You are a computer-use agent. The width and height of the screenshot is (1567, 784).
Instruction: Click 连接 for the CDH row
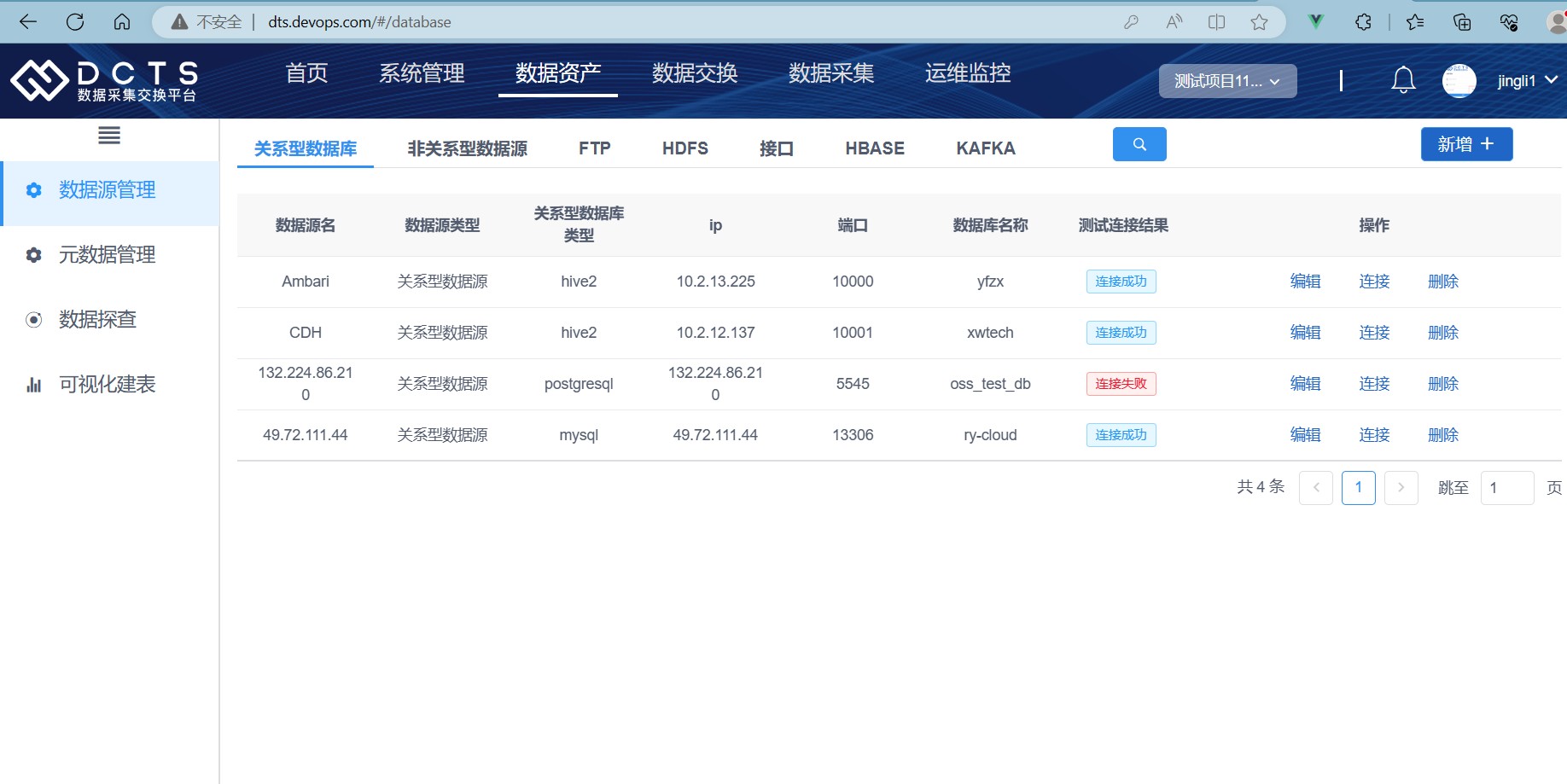point(1374,333)
